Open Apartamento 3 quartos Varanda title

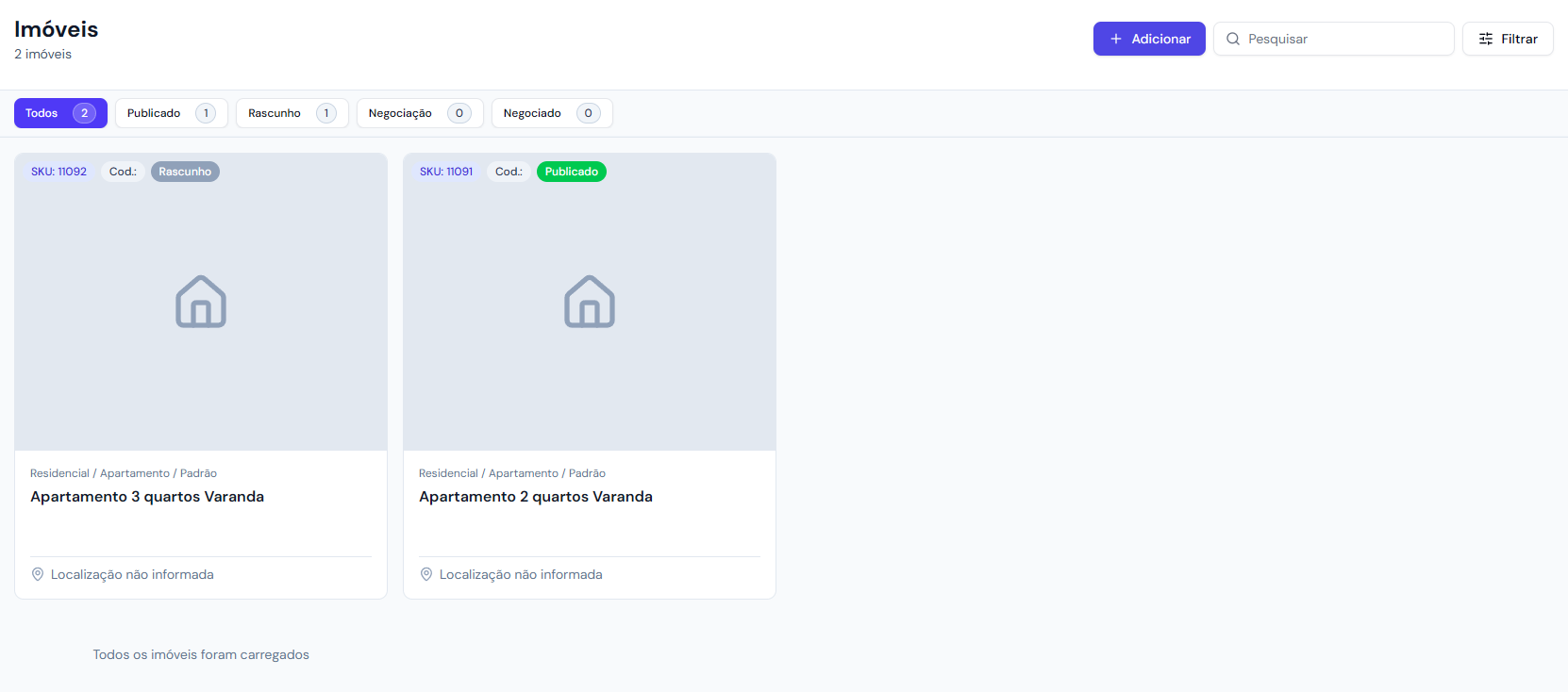[147, 497]
